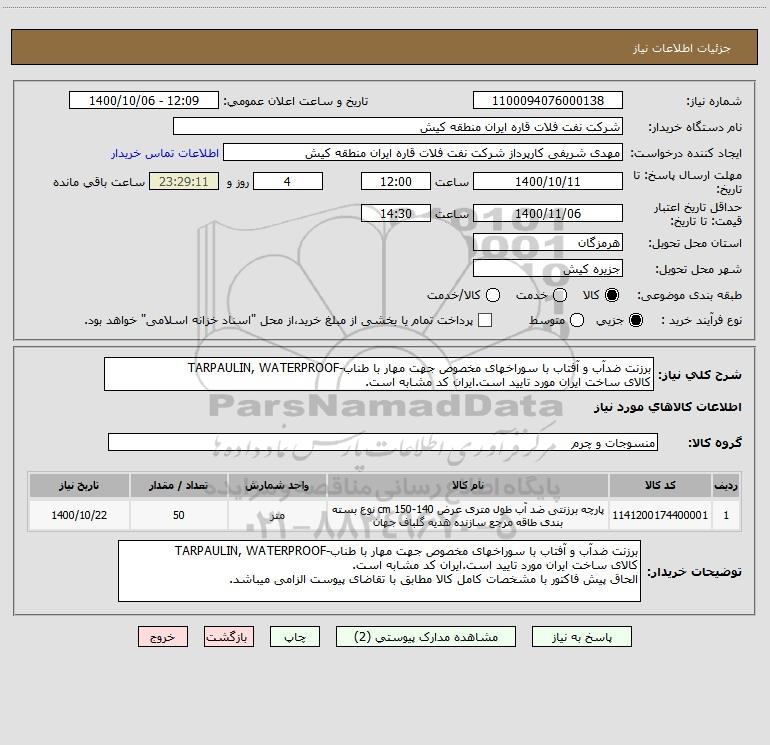Click the general description text box

[379, 374]
